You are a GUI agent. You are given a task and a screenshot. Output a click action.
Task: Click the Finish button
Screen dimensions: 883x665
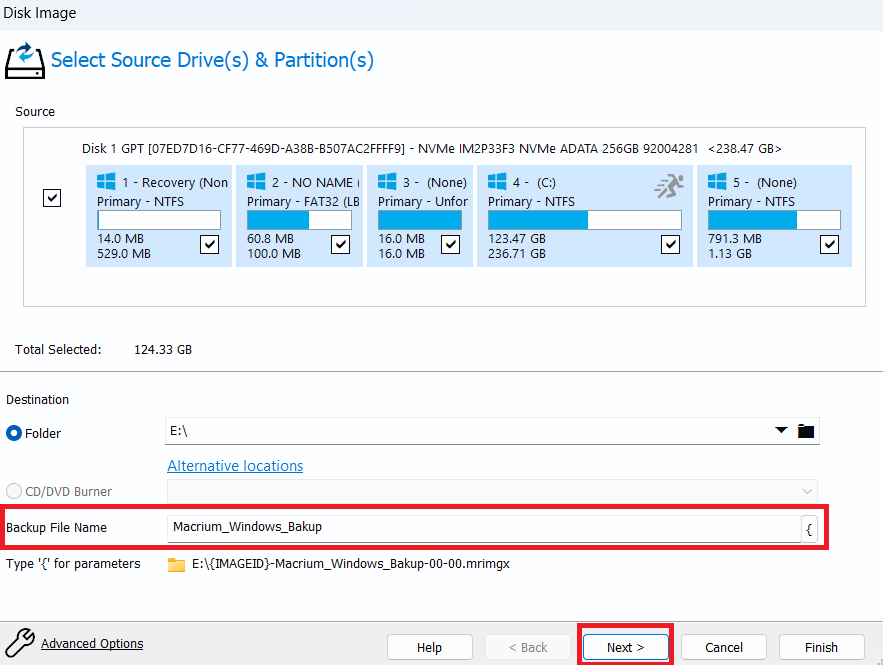point(822,647)
